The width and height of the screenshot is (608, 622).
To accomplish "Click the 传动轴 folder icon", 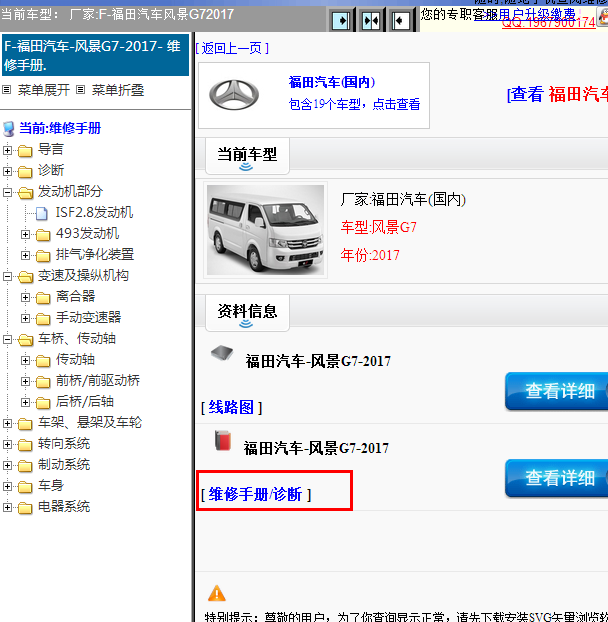I will [x=43, y=360].
